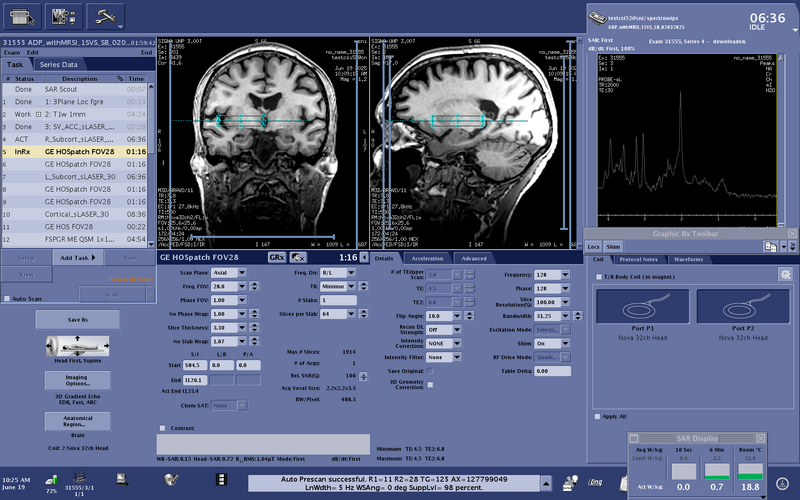
Task: Toggle the Contrast checkbox
Action: pyautogui.click(x=162, y=428)
